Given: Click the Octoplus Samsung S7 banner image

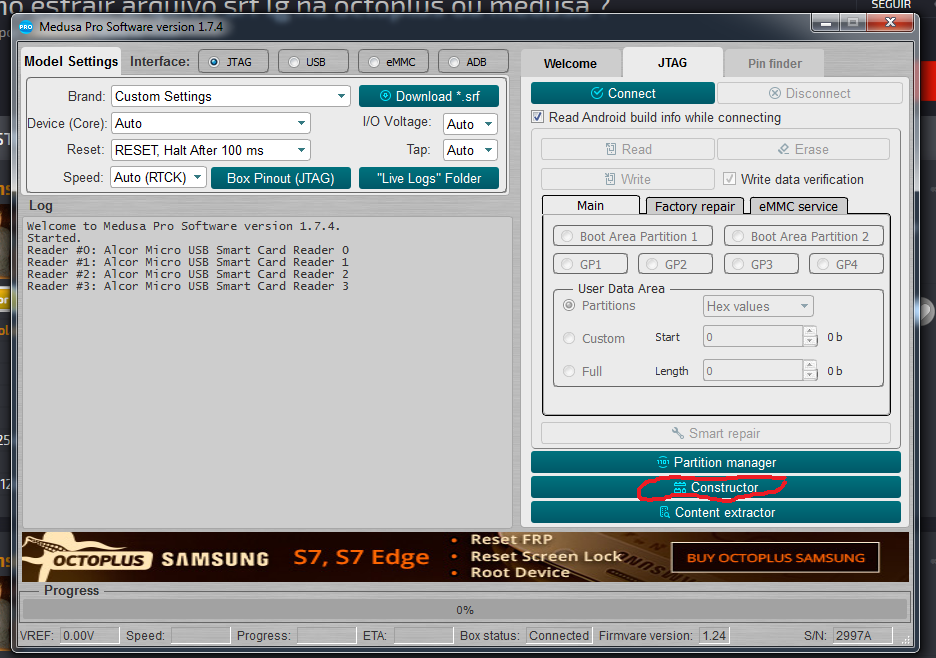Looking at the screenshot, I should pyautogui.click(x=466, y=557).
